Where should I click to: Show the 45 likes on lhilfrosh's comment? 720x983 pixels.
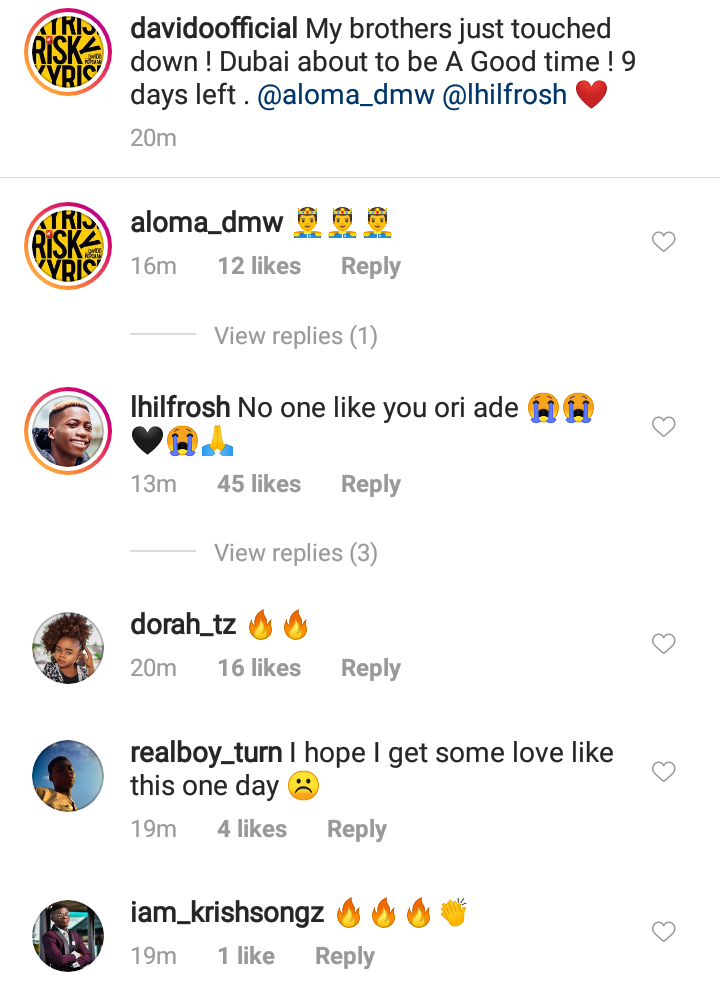pos(259,484)
